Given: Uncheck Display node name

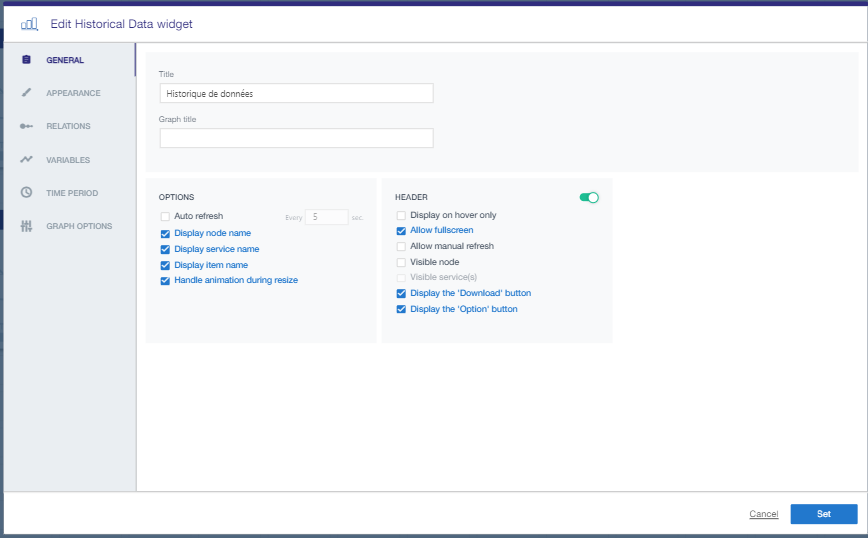Looking at the screenshot, I should [x=165, y=234].
